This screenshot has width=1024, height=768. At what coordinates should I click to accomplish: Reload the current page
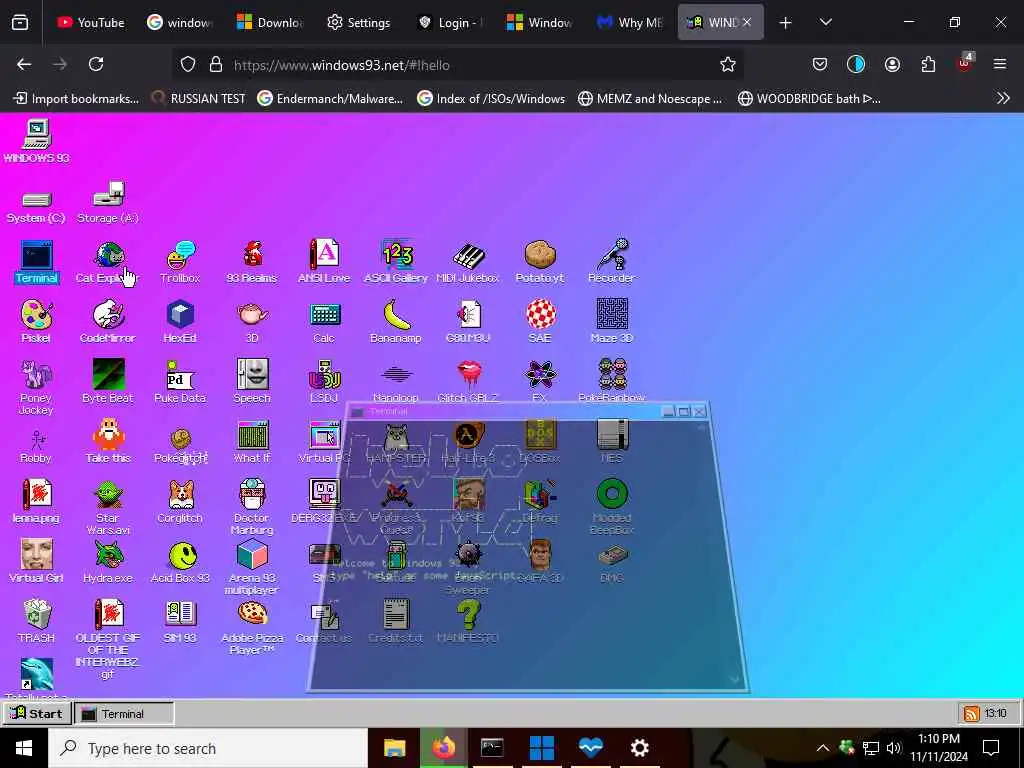[x=96, y=64]
